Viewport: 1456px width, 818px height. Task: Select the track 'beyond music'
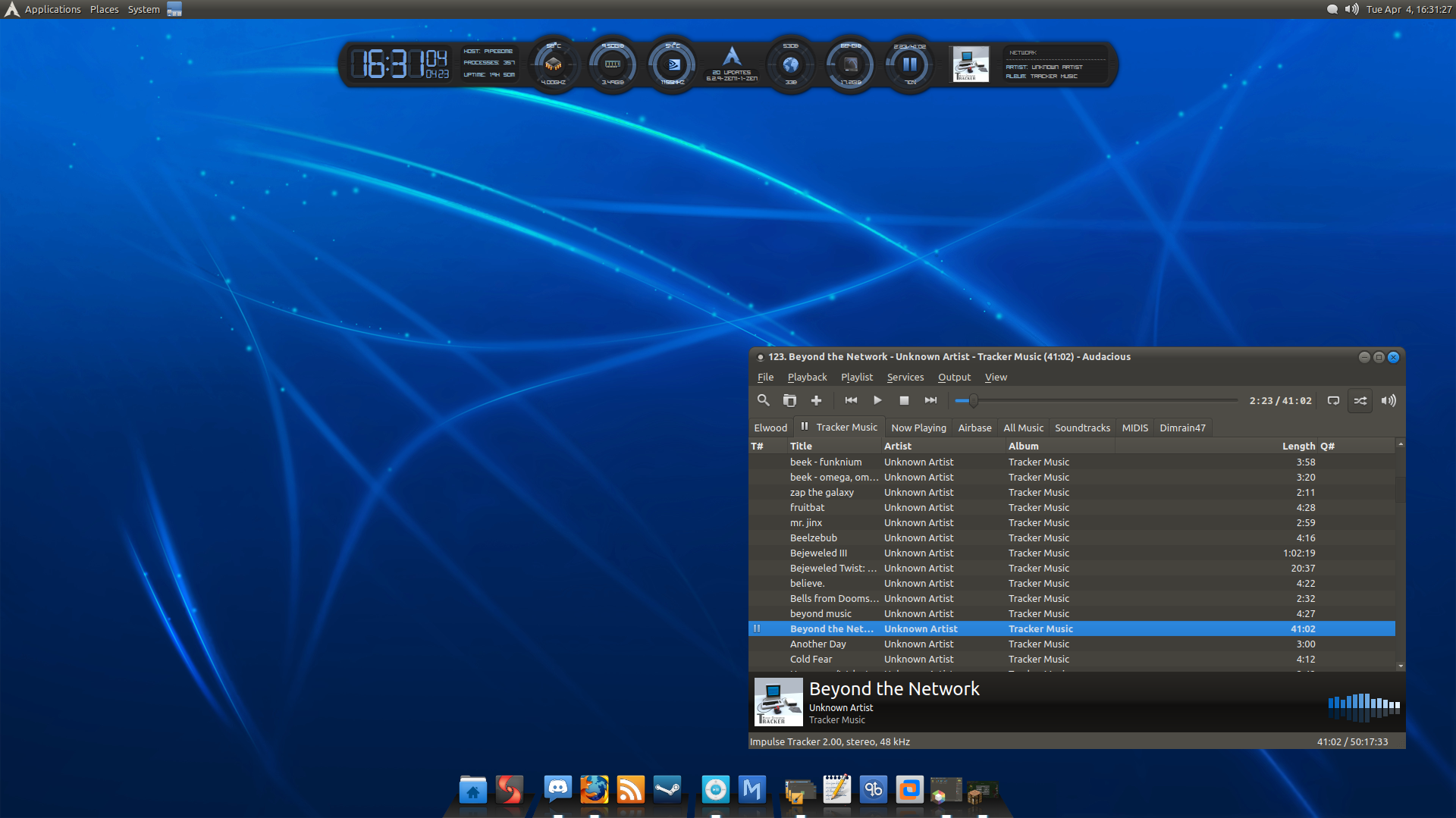1072,613
